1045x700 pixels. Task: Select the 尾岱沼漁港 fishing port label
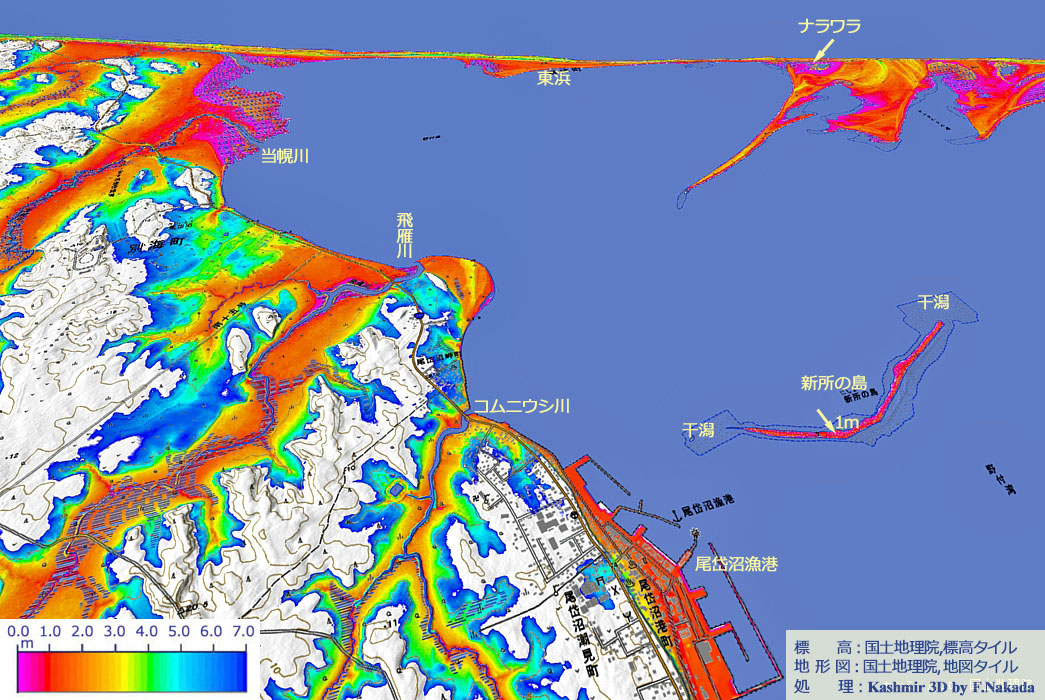pyautogui.click(x=735, y=563)
